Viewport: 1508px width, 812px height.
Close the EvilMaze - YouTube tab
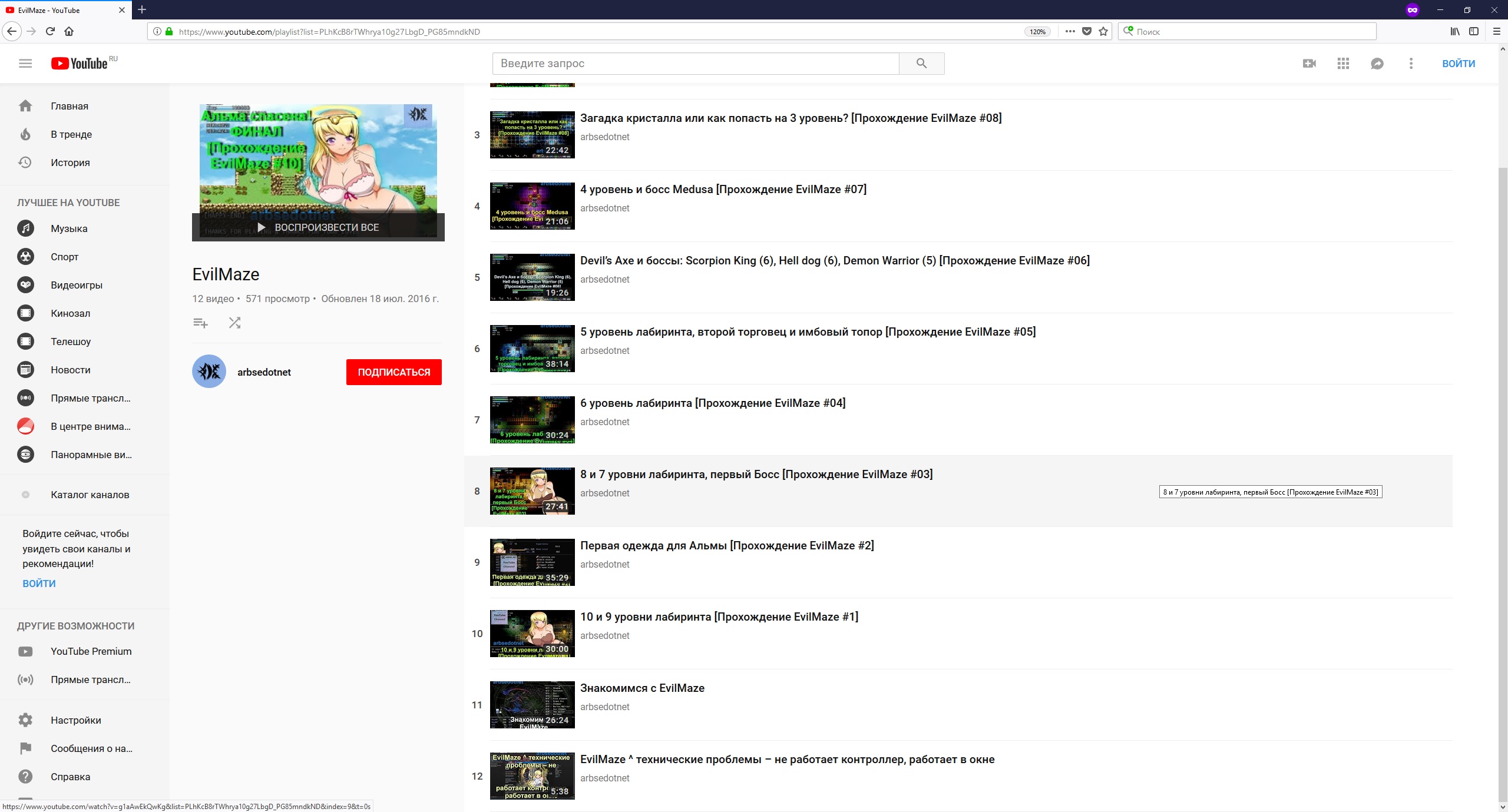pyautogui.click(x=122, y=10)
